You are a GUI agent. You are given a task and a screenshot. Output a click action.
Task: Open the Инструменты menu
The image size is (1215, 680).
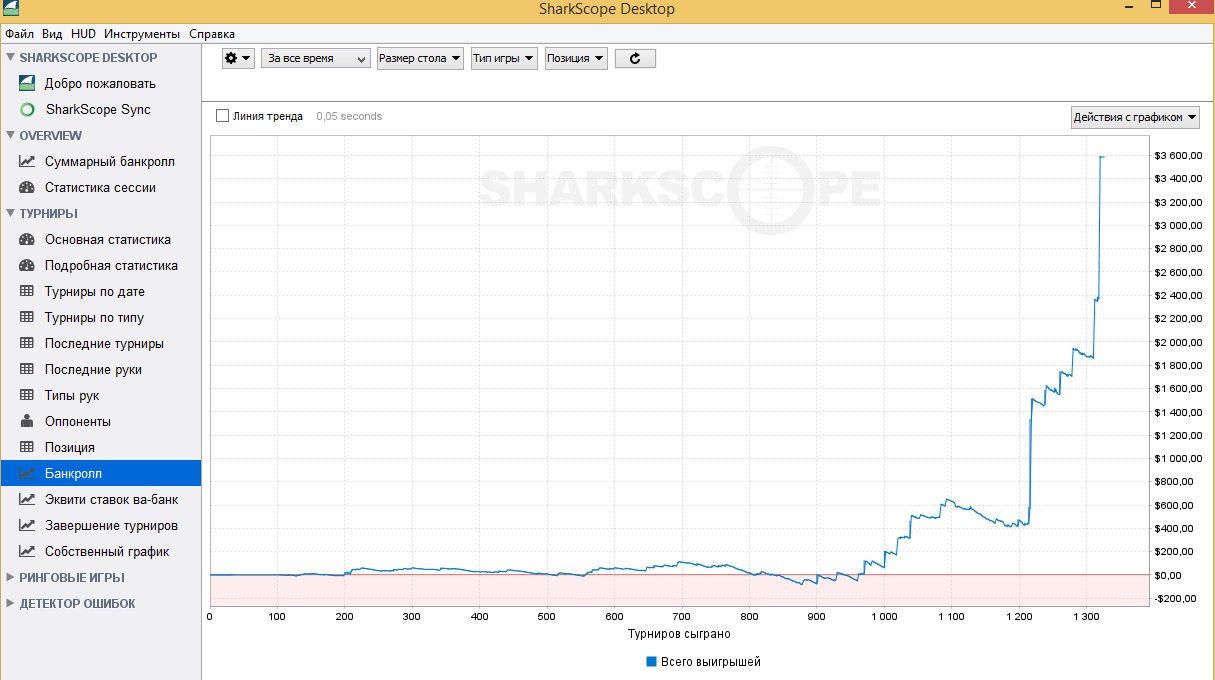(x=142, y=33)
